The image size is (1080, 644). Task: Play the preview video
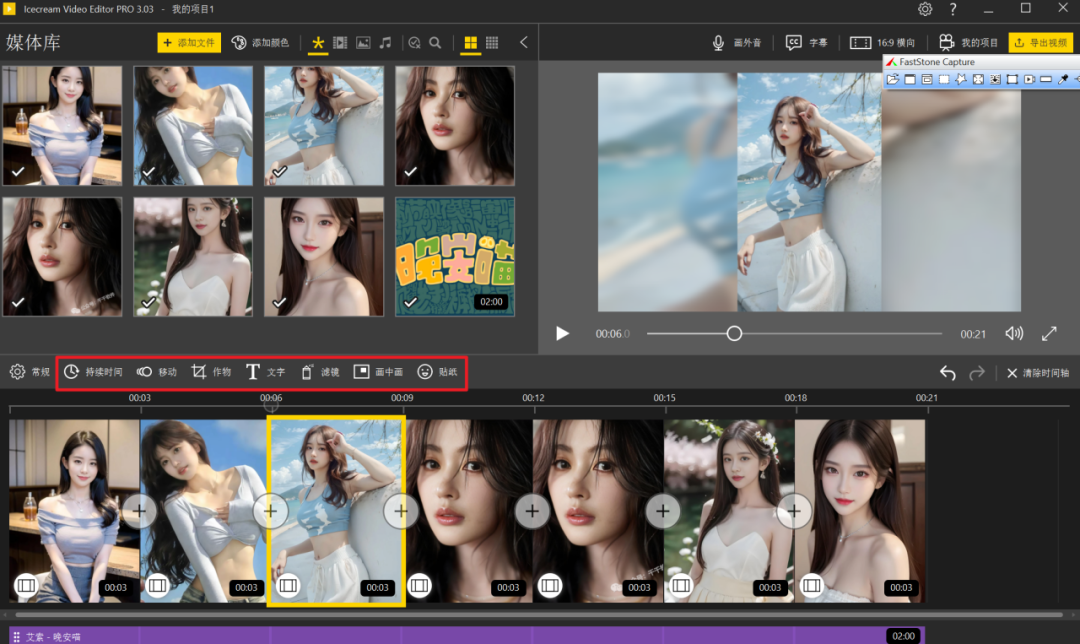pyautogui.click(x=563, y=334)
